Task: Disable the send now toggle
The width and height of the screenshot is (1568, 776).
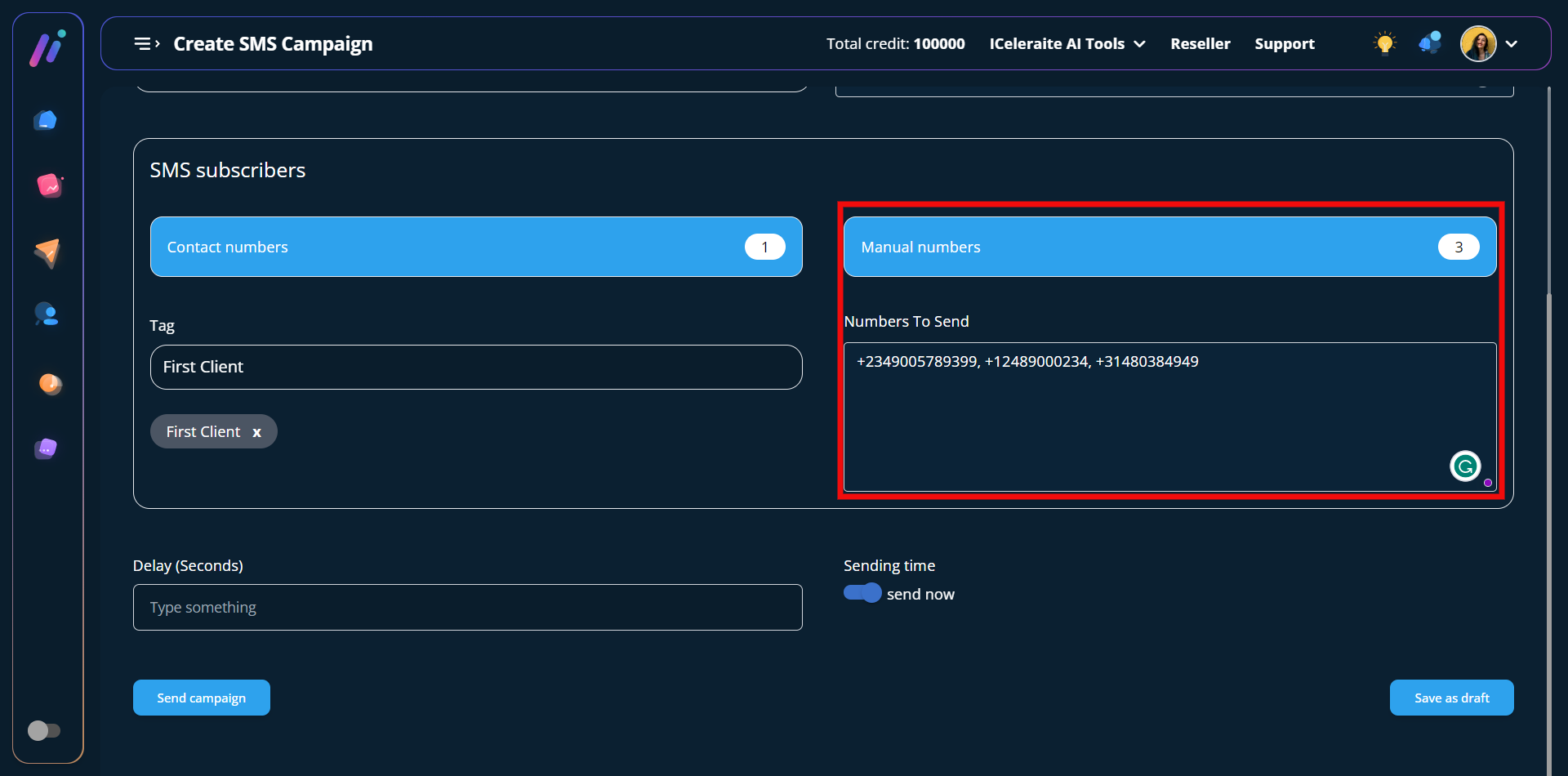Action: 862,593
